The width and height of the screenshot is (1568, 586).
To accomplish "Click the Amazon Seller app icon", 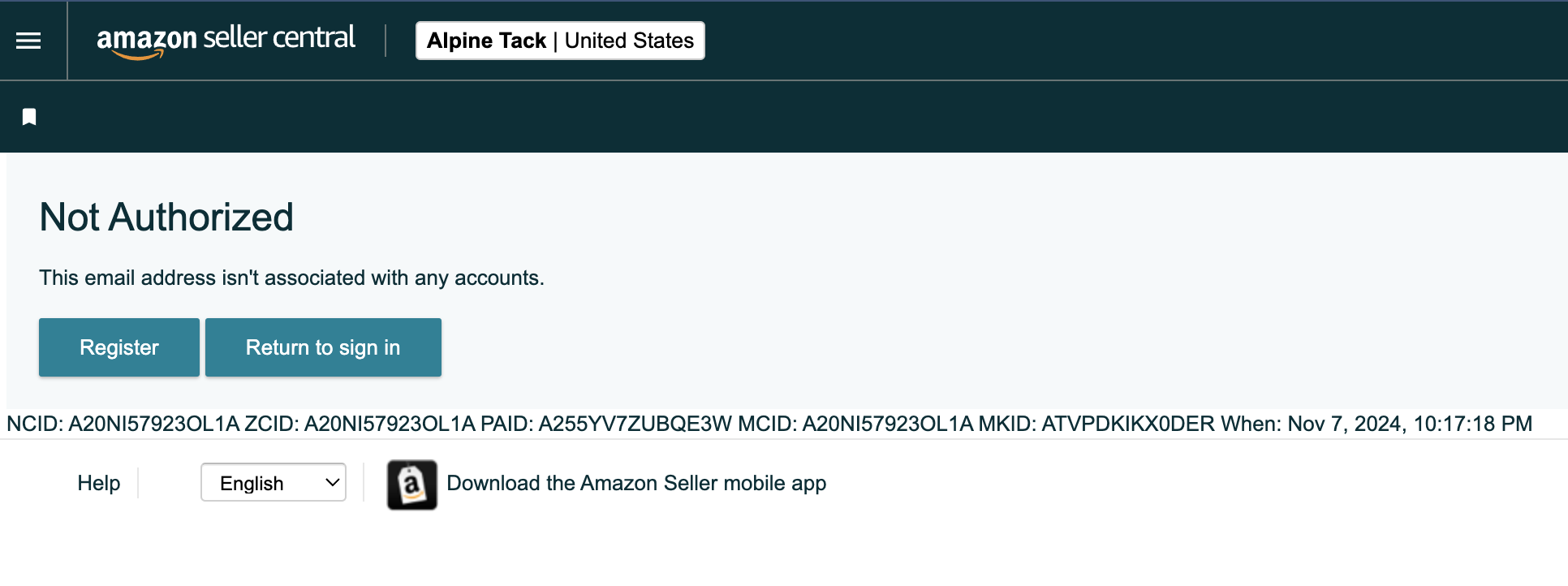I will click(412, 485).
